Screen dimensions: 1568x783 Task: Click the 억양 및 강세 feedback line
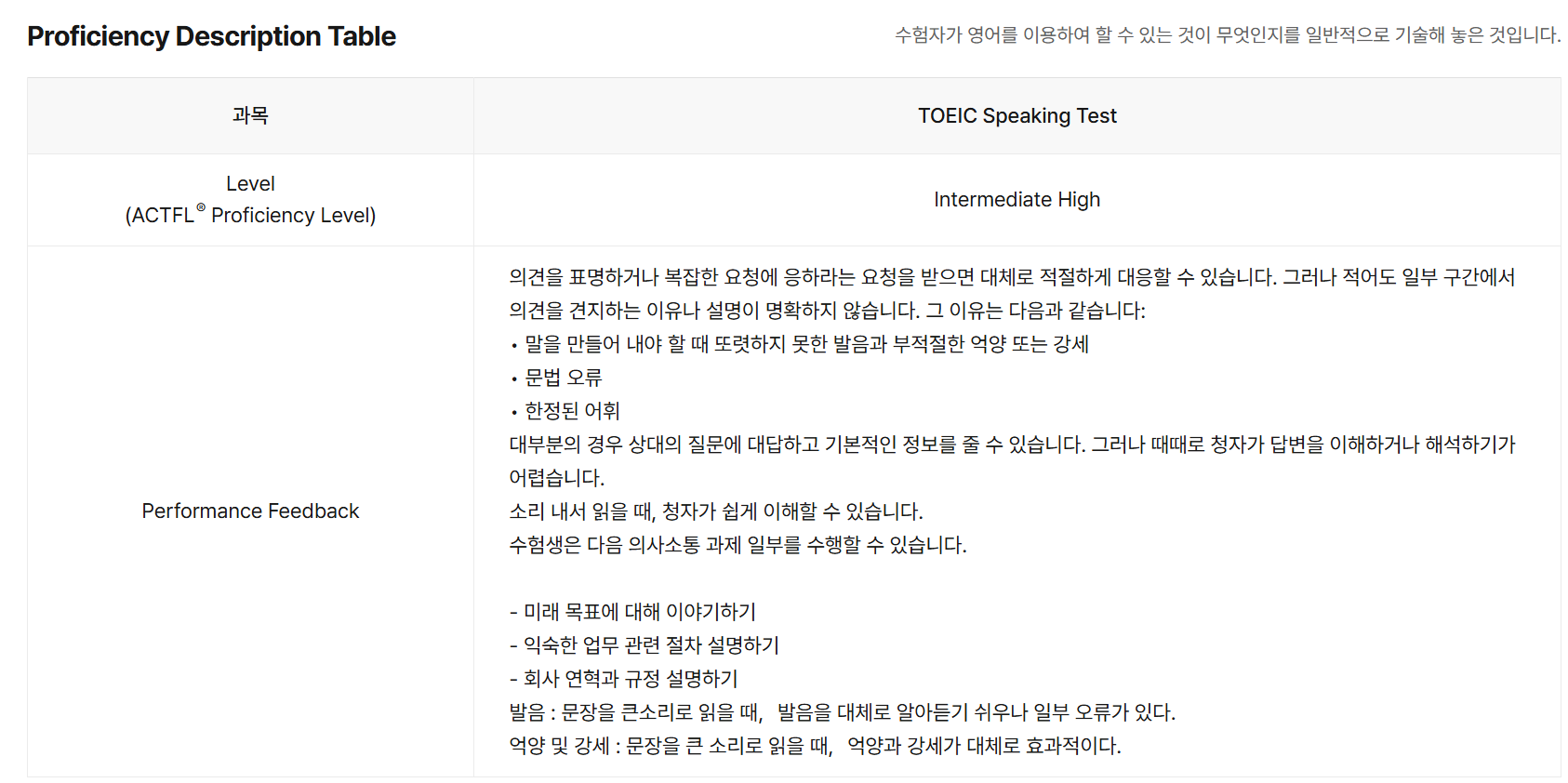click(815, 746)
